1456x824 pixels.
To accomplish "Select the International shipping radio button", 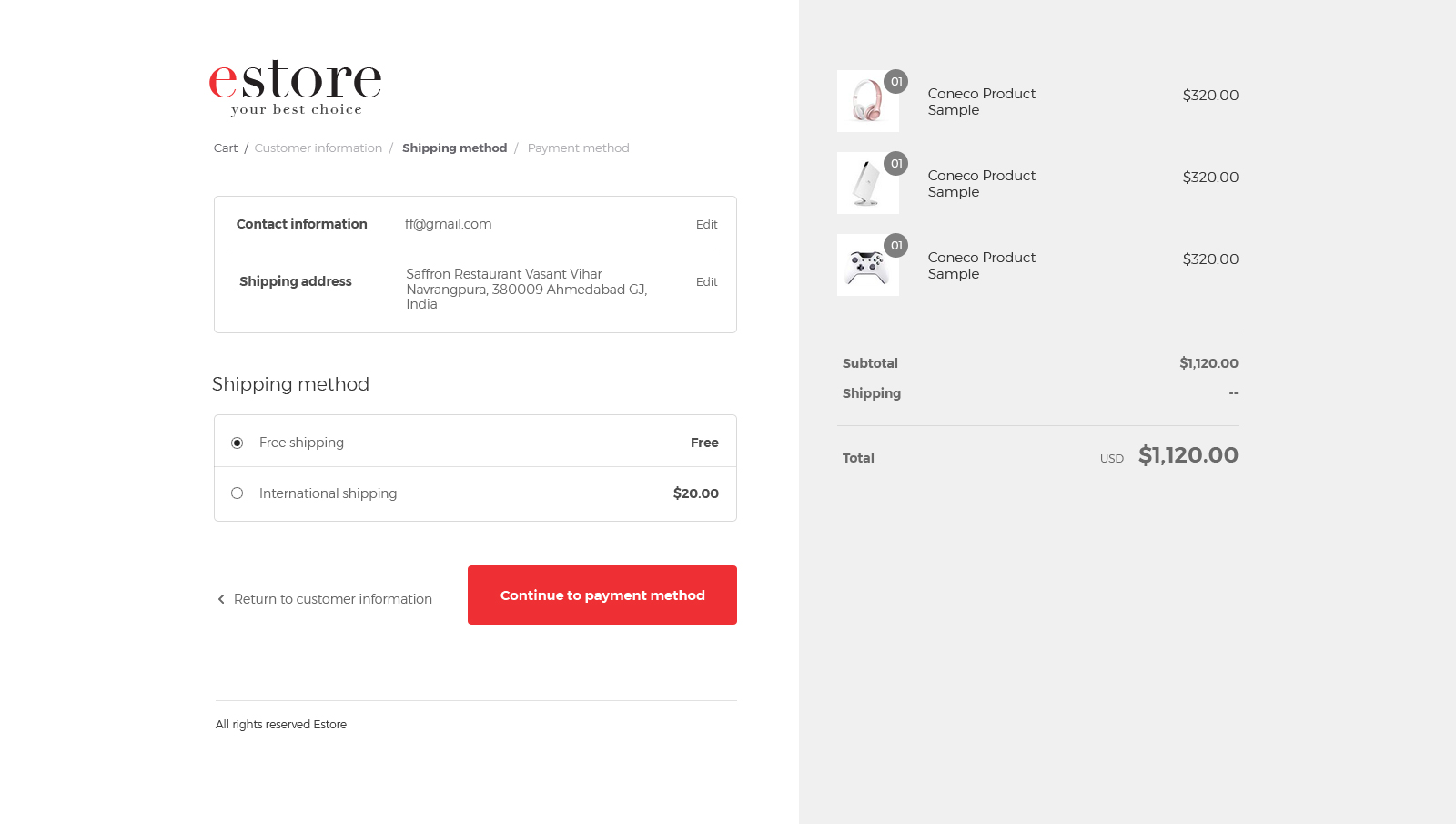I will pyautogui.click(x=238, y=493).
